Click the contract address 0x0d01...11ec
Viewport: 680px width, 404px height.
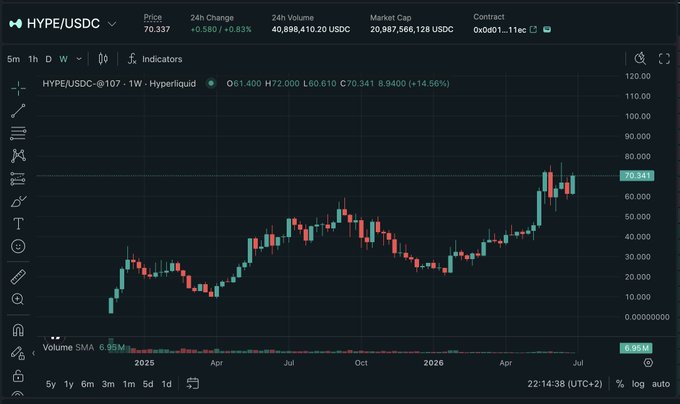[x=500, y=30]
